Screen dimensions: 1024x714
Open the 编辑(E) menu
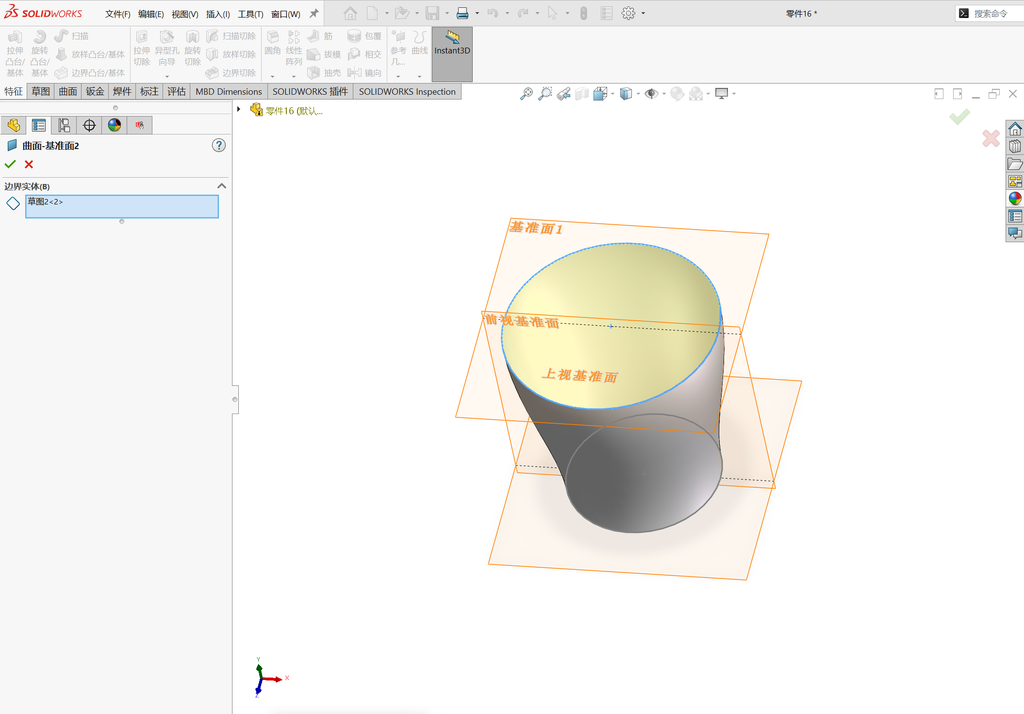(151, 14)
